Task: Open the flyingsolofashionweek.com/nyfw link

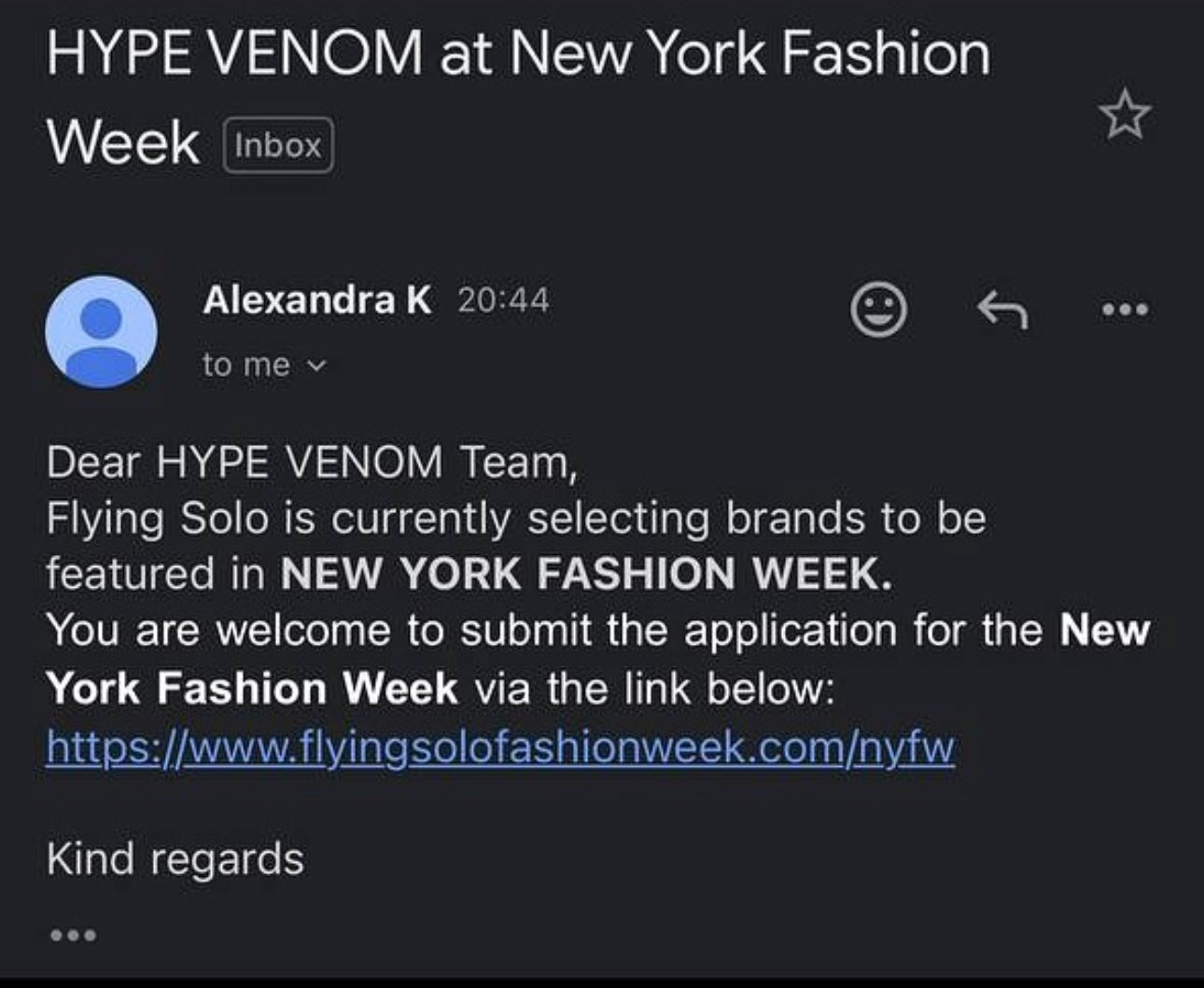Action: pos(500,747)
